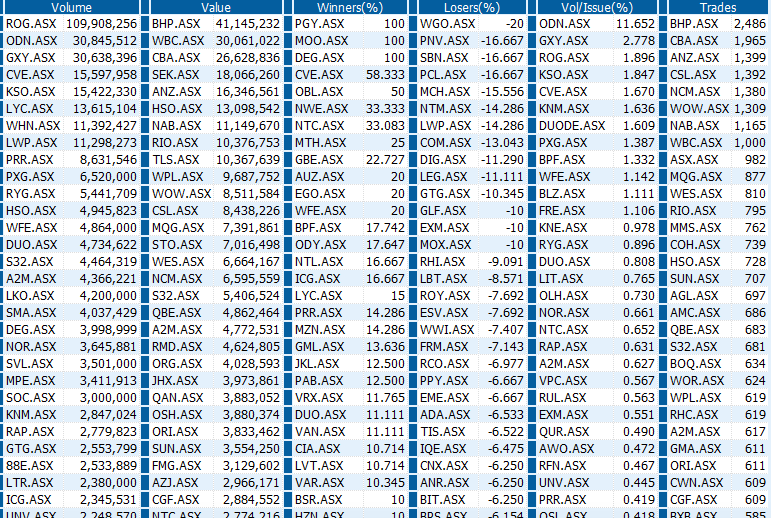
Task: Select LTR.ASX in the Volume list
Action: coord(30,483)
